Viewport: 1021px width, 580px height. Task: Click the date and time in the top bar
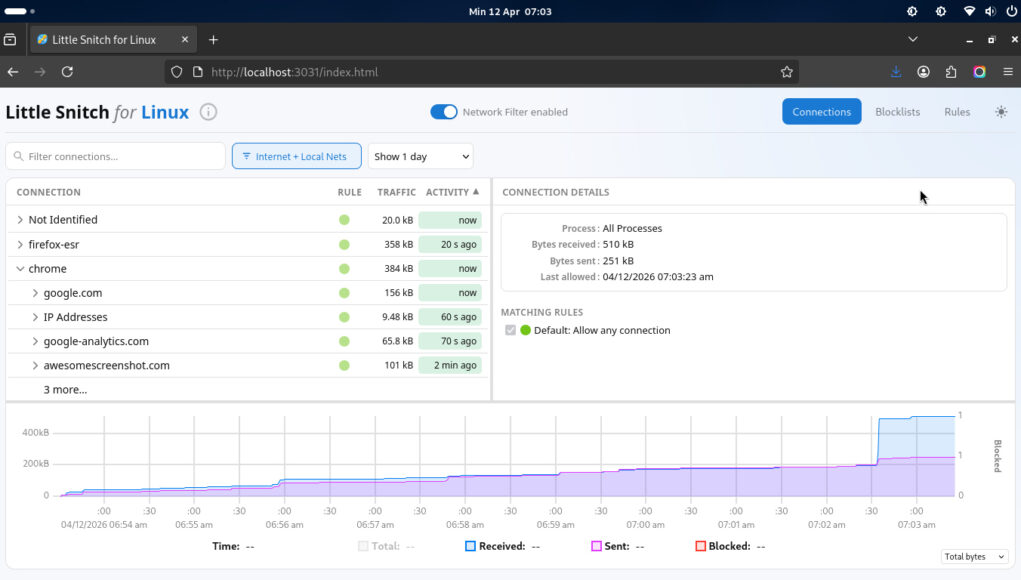point(510,11)
